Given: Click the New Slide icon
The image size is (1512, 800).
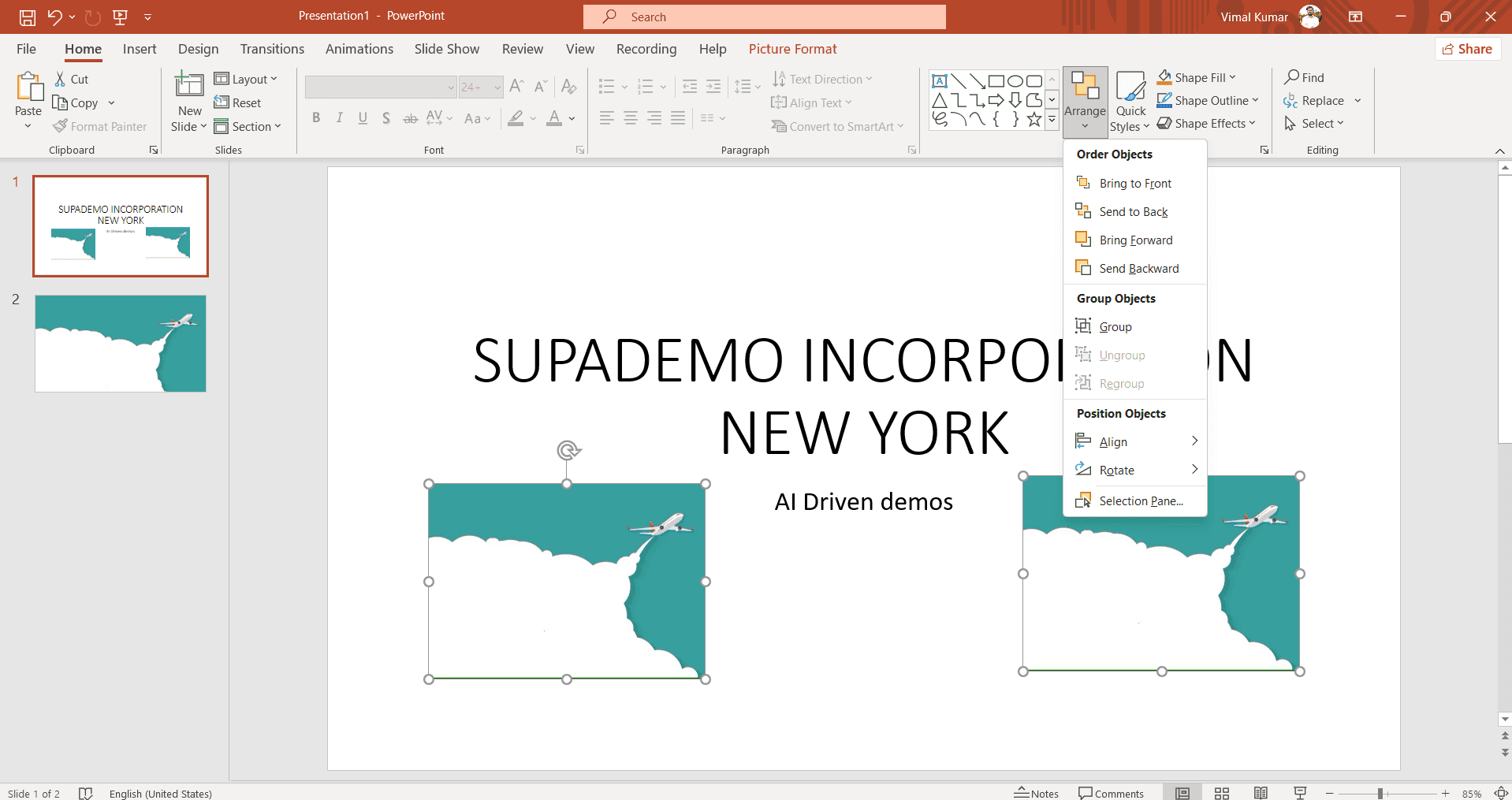Looking at the screenshot, I should pyautogui.click(x=189, y=85).
